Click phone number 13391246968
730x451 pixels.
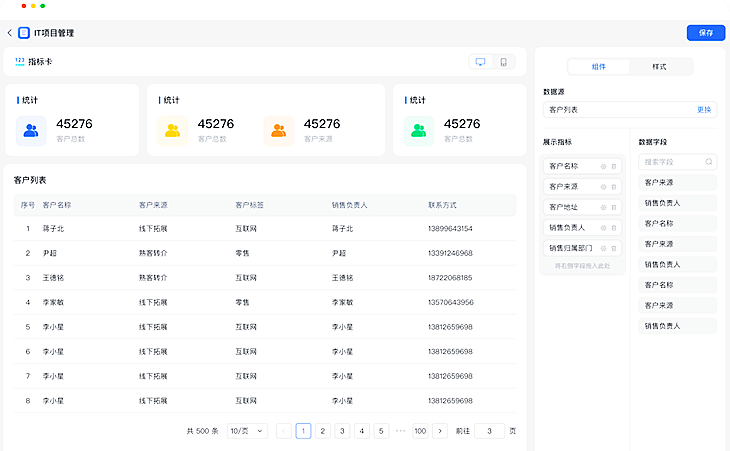click(x=450, y=253)
